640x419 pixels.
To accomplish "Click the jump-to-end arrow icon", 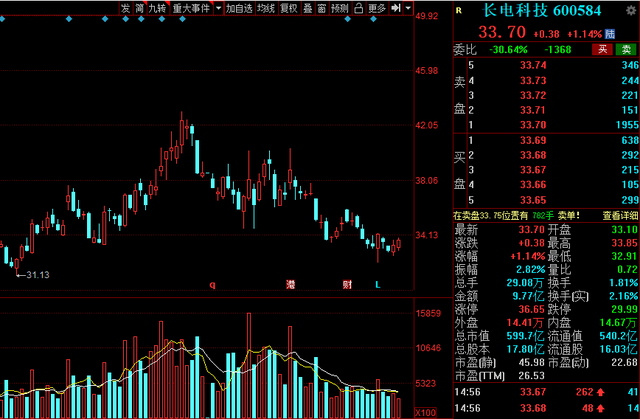I will pyautogui.click(x=396, y=8).
